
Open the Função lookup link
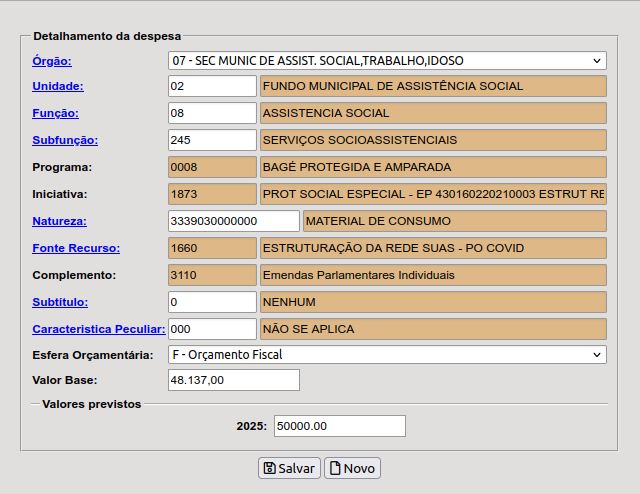click(55, 113)
